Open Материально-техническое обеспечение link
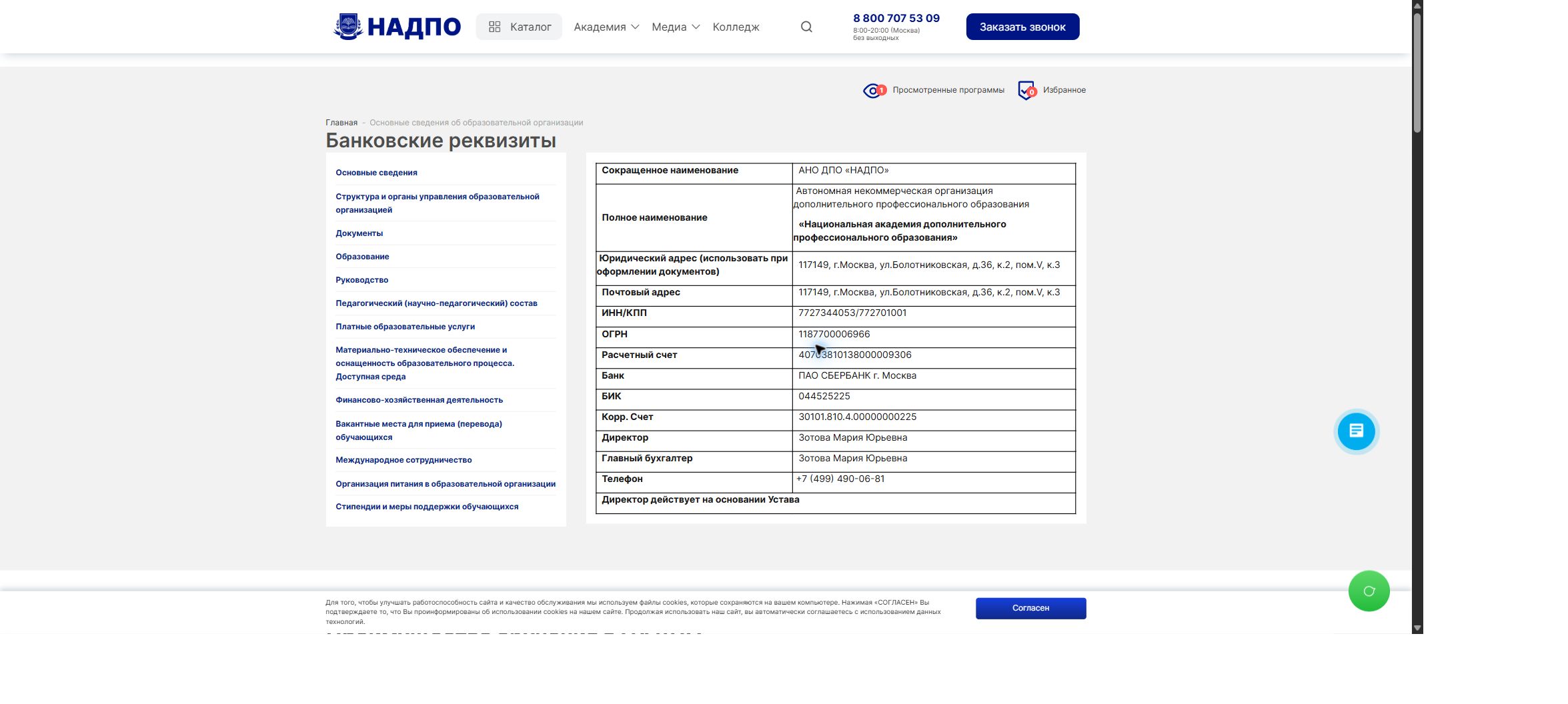The width and height of the screenshot is (1568, 704). pos(425,363)
